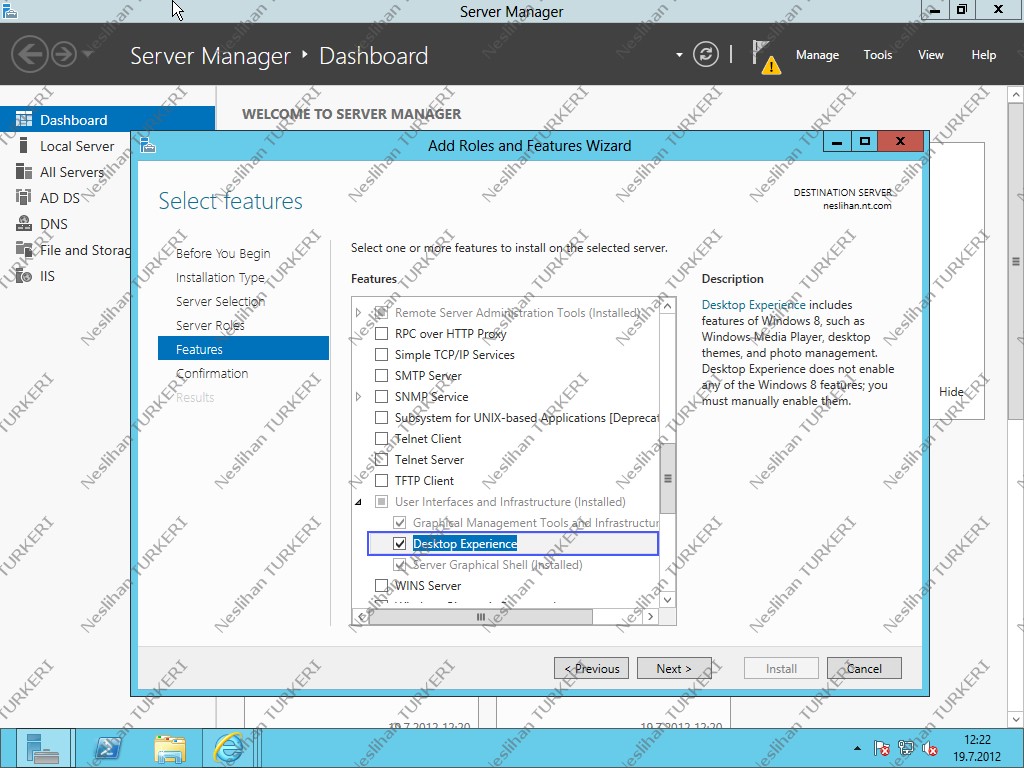
Task: Open Internet Explorer from the taskbar
Action: [x=230, y=748]
